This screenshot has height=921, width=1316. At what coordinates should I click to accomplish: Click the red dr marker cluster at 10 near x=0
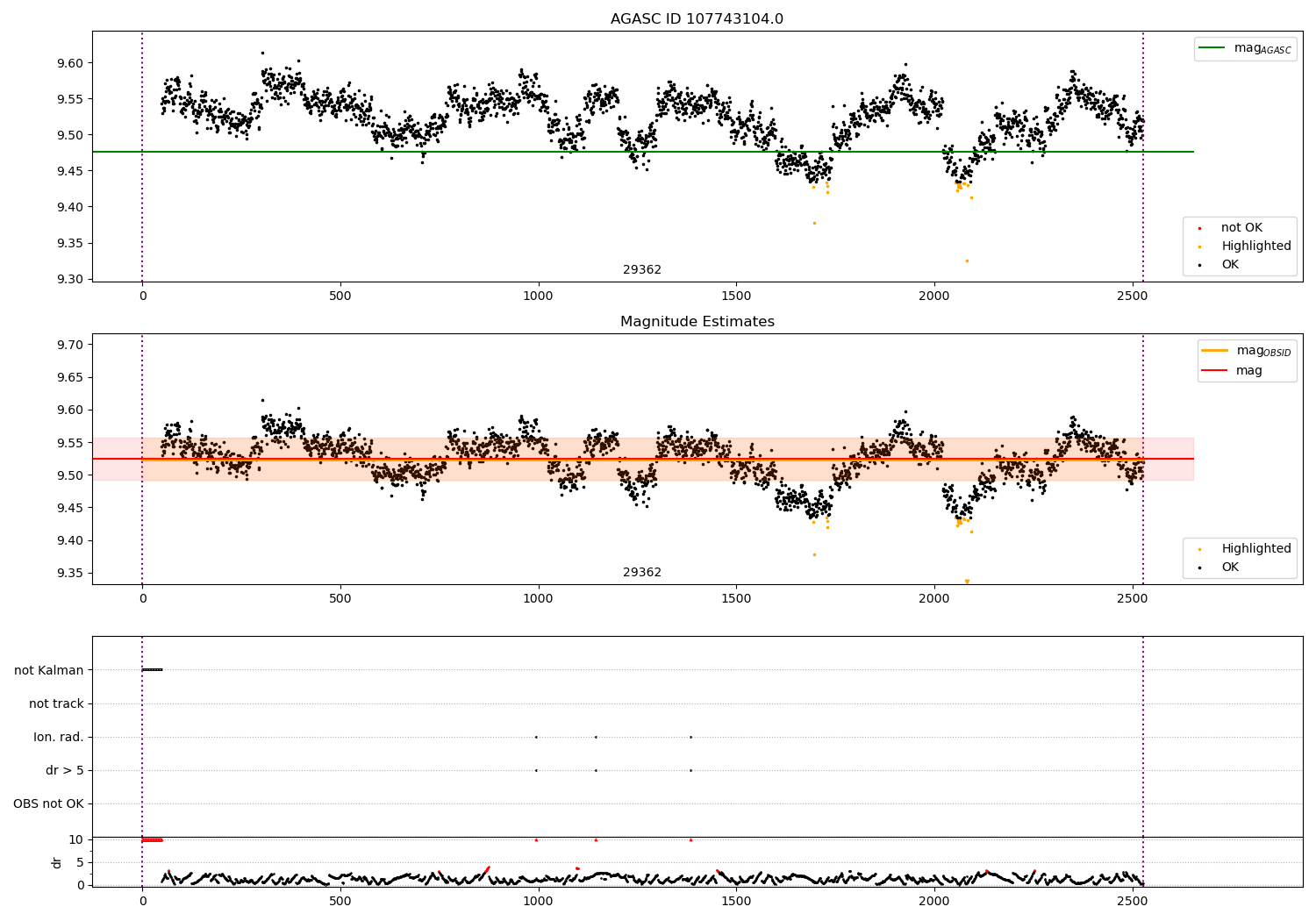(153, 839)
